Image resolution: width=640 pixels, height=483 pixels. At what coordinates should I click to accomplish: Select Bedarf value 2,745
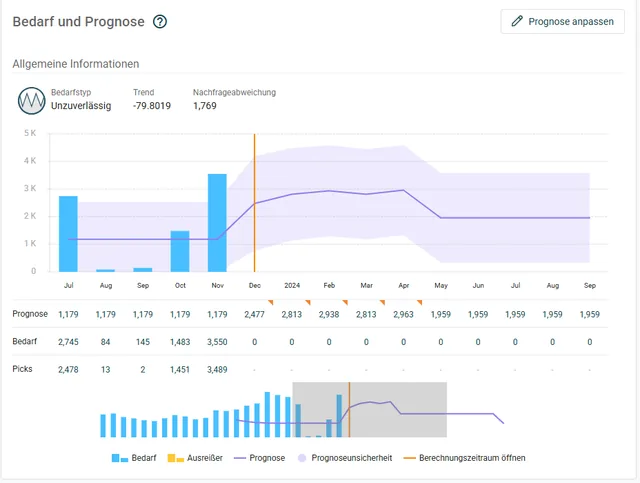68,342
